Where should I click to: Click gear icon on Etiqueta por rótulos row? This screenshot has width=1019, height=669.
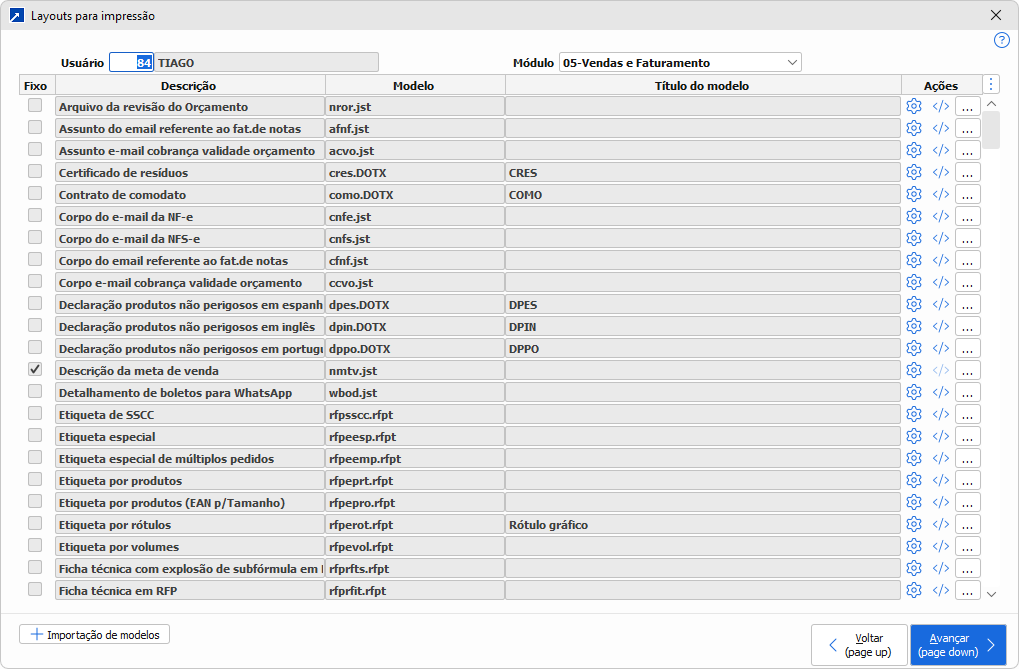point(913,524)
